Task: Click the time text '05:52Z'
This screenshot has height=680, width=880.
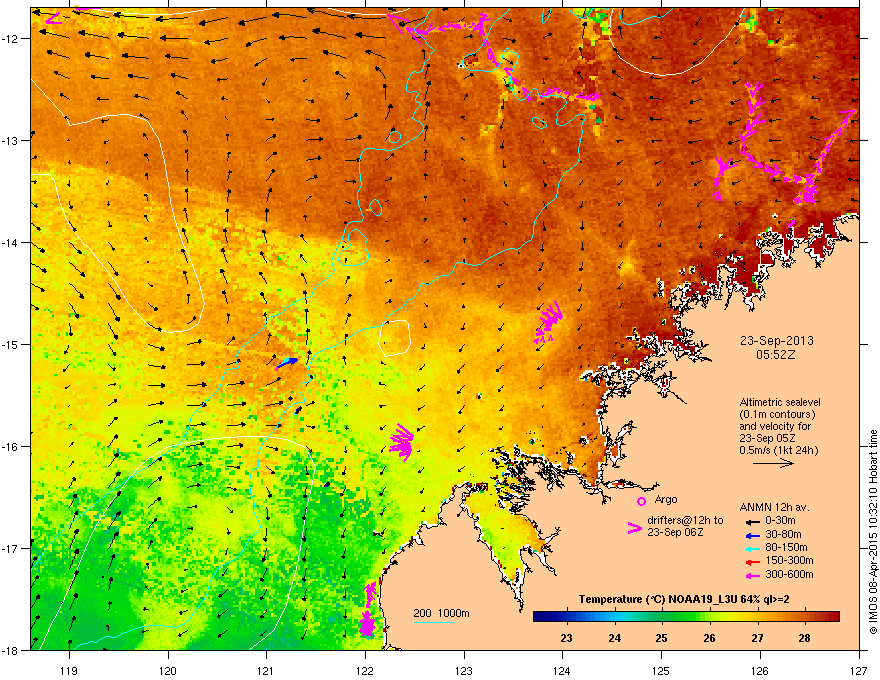Action: 776,355
